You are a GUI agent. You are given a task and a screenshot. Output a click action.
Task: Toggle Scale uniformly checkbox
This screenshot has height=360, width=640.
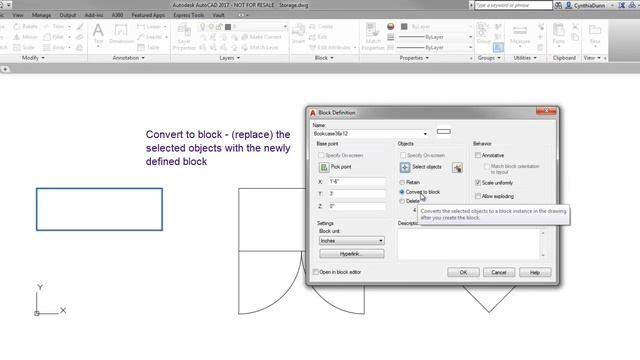click(x=478, y=183)
